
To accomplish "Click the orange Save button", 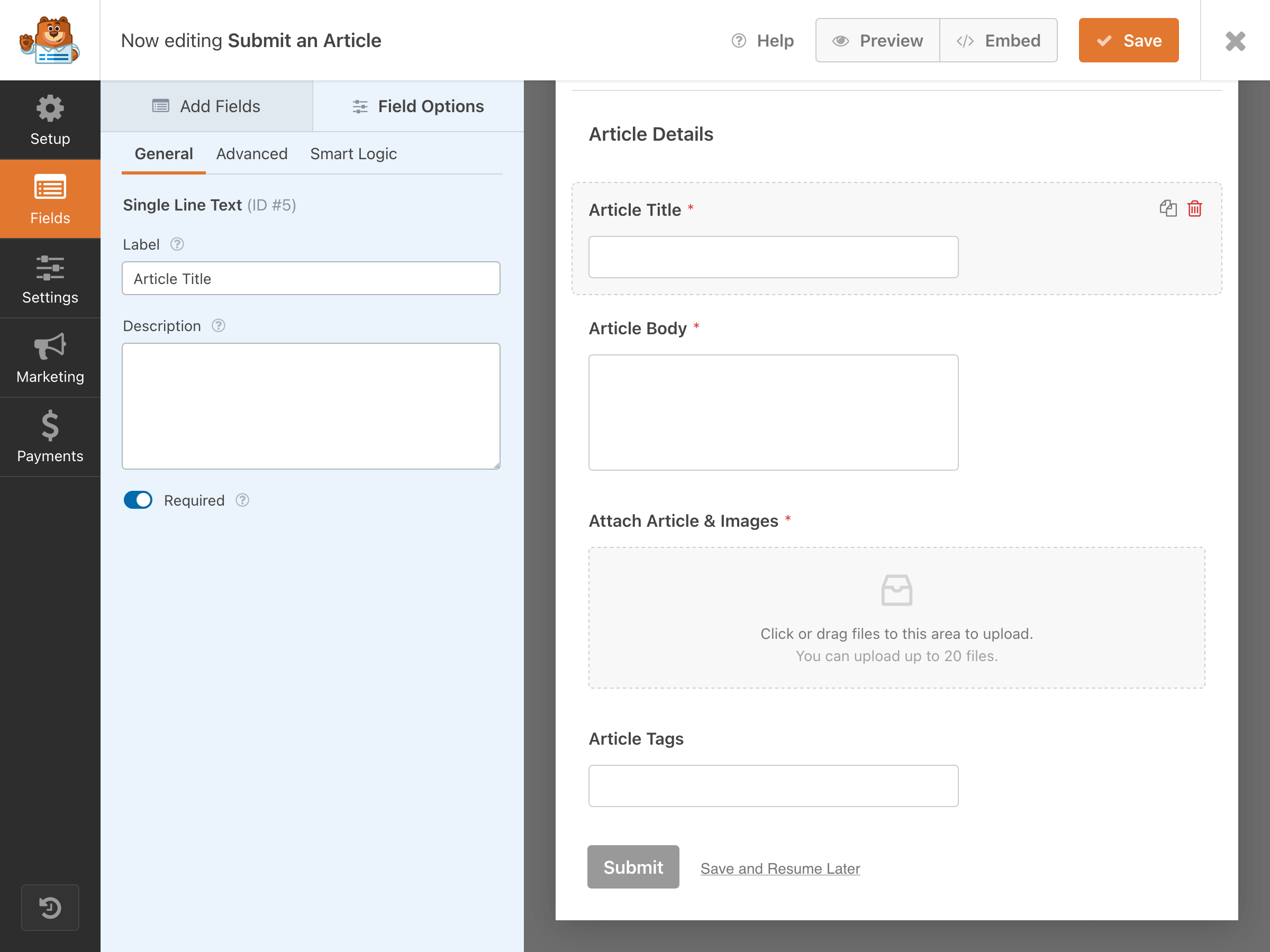I will point(1128,40).
